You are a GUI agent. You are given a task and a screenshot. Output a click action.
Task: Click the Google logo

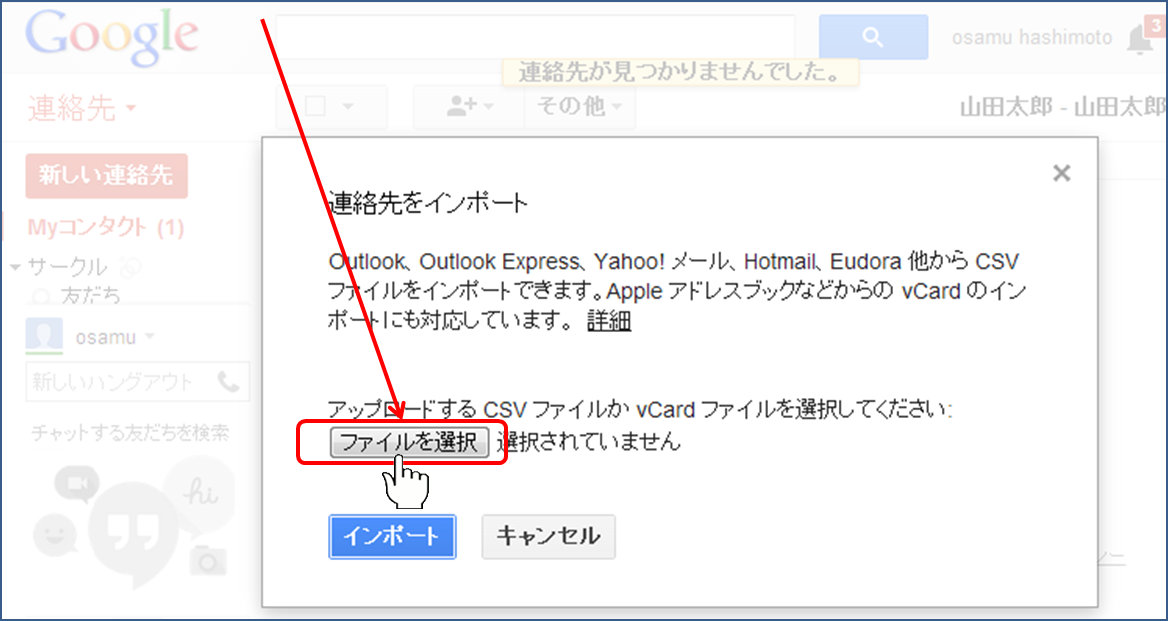click(112, 37)
